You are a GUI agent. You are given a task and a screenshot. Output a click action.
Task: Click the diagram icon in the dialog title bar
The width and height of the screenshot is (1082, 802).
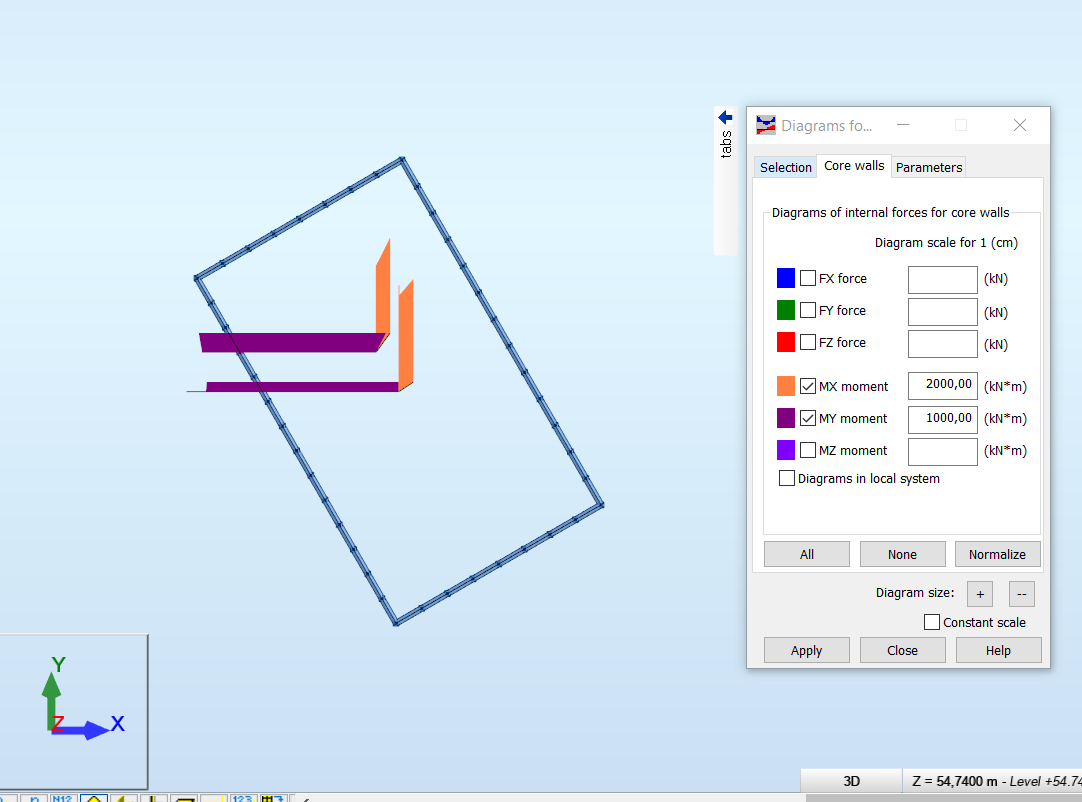click(x=765, y=125)
